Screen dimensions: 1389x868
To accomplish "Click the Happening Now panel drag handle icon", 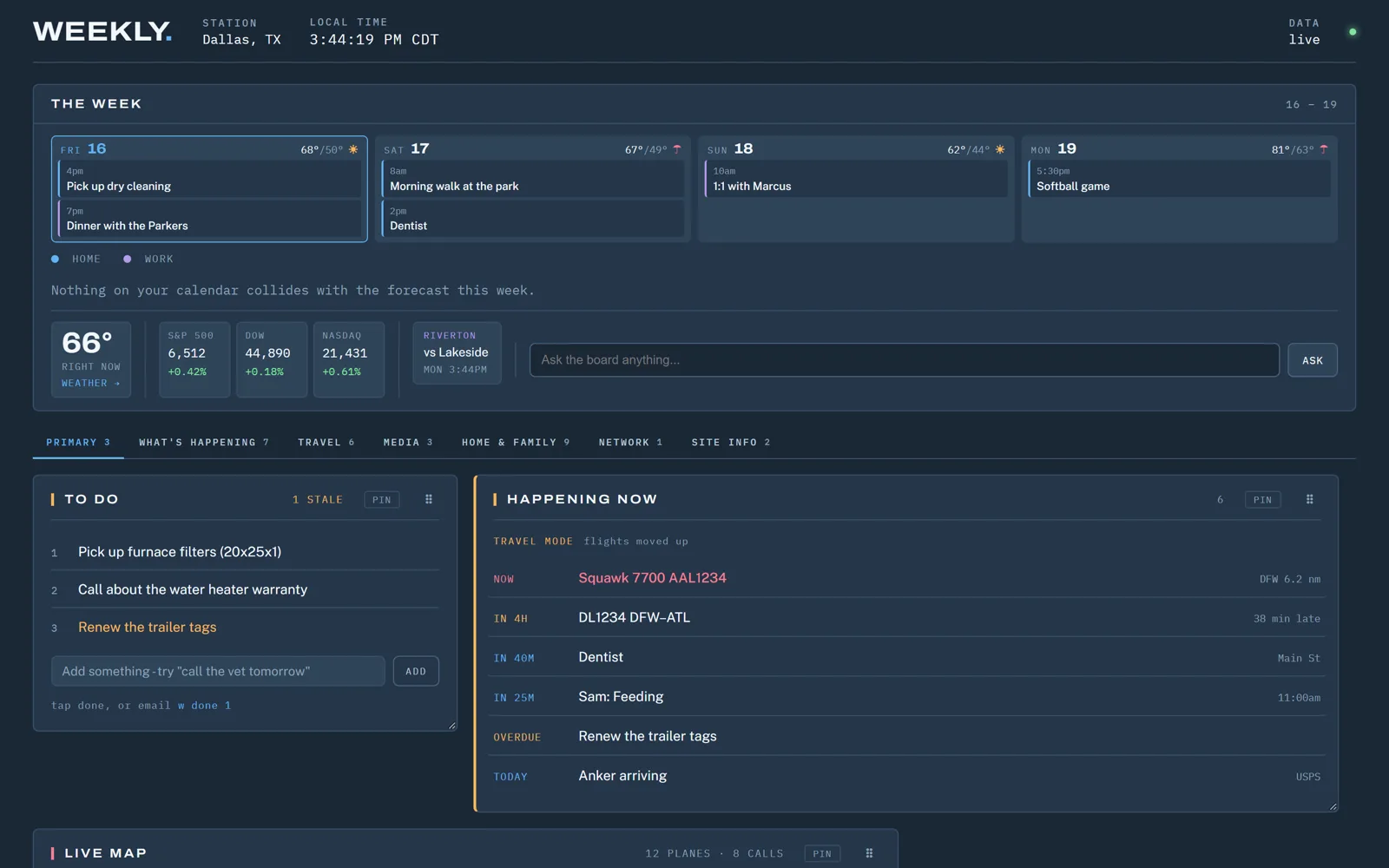I will tap(1310, 499).
